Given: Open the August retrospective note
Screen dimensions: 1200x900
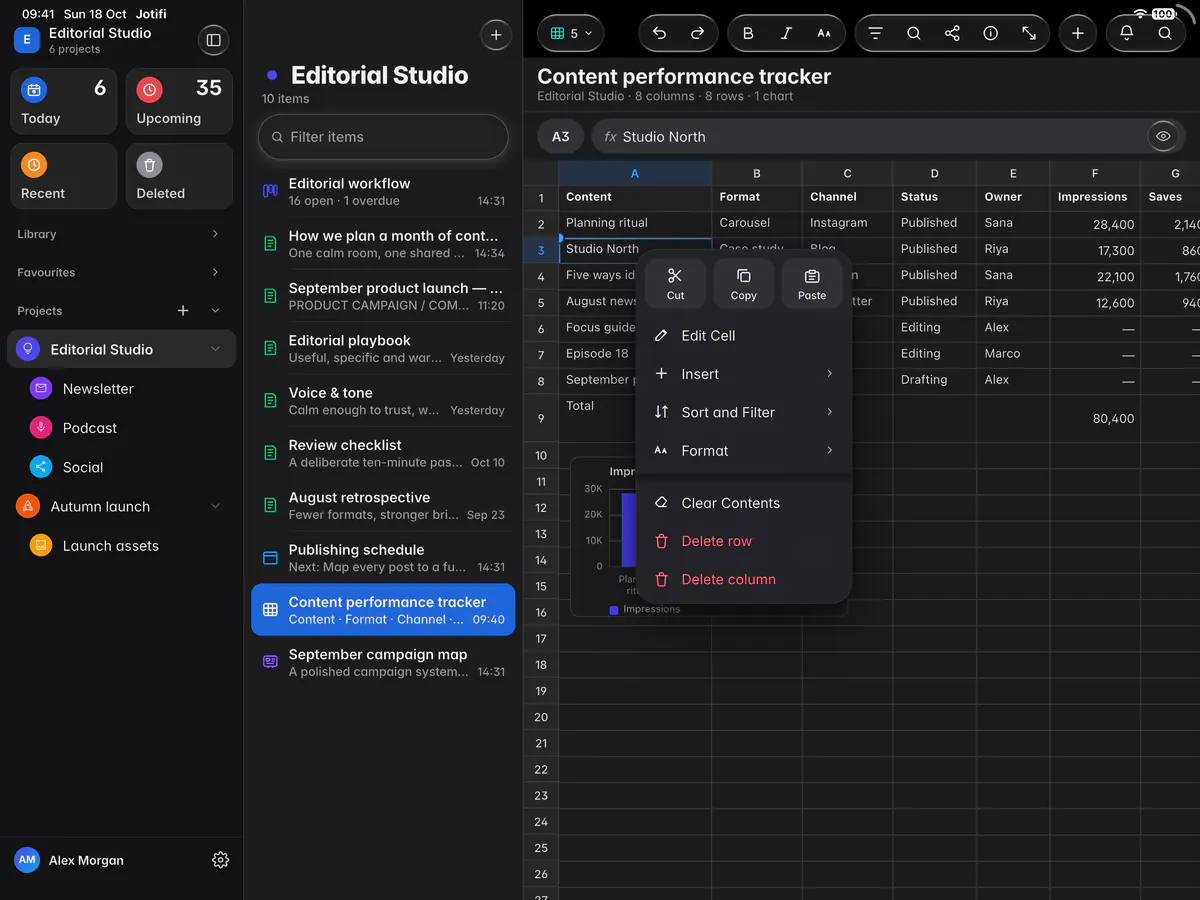Looking at the screenshot, I should point(383,505).
